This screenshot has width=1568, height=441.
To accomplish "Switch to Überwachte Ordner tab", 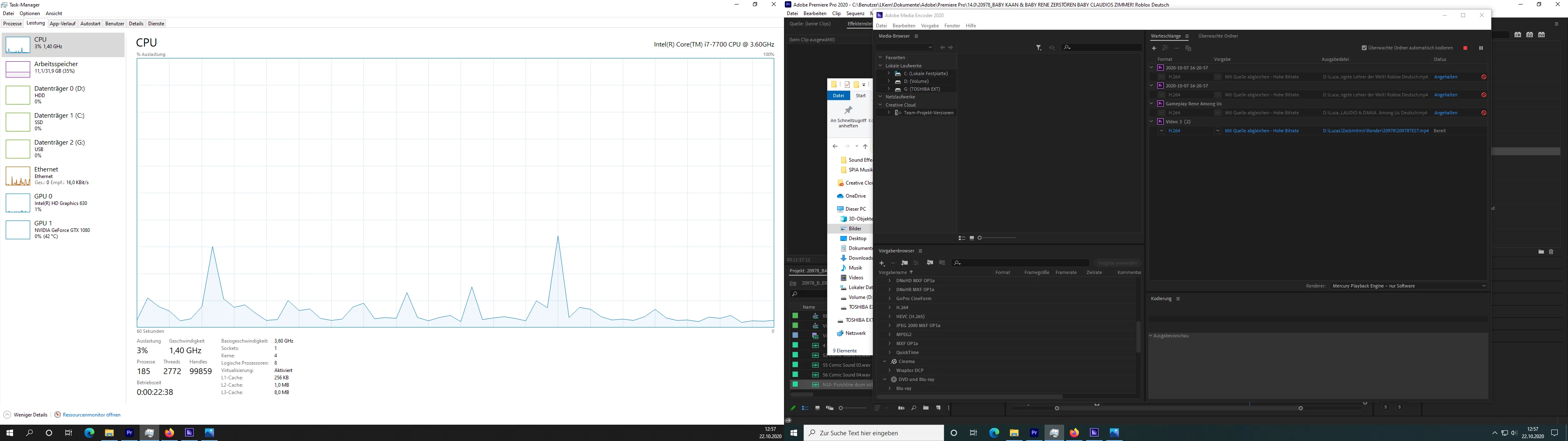I will (1218, 36).
